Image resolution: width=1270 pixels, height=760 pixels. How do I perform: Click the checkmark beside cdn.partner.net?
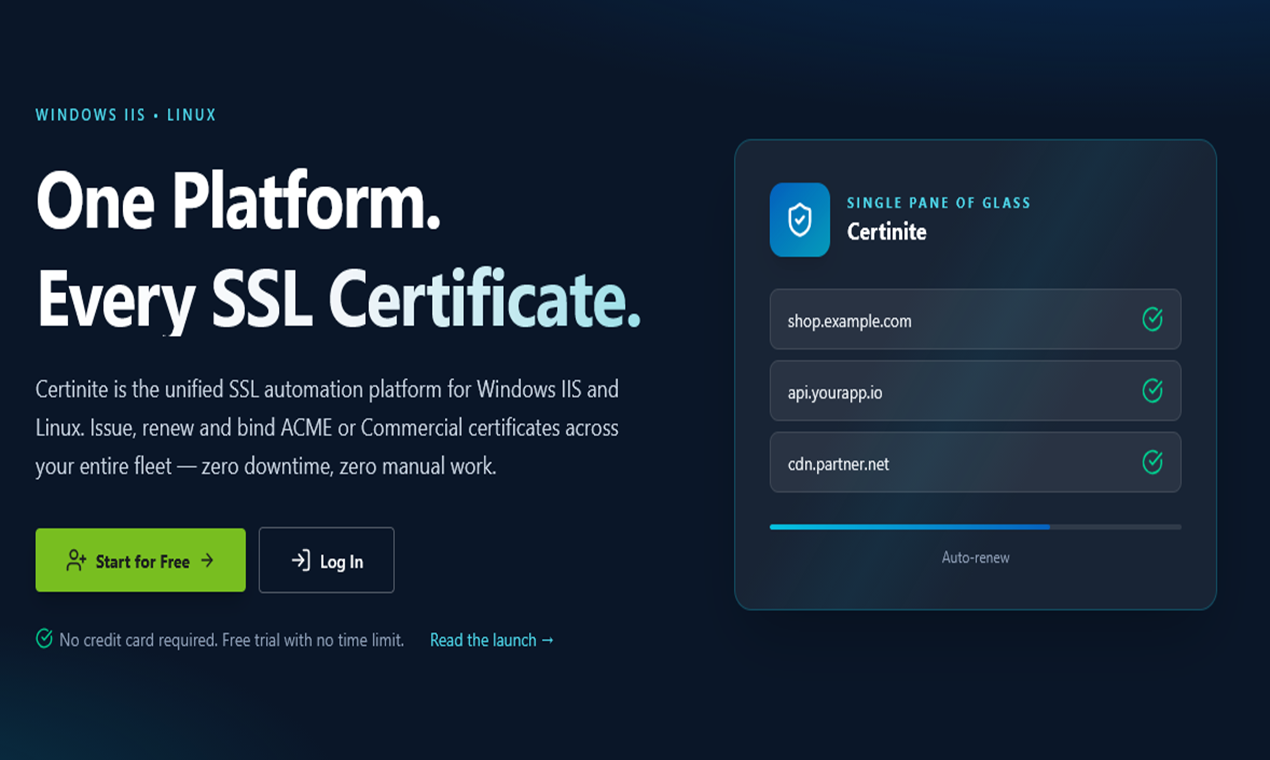click(1152, 462)
